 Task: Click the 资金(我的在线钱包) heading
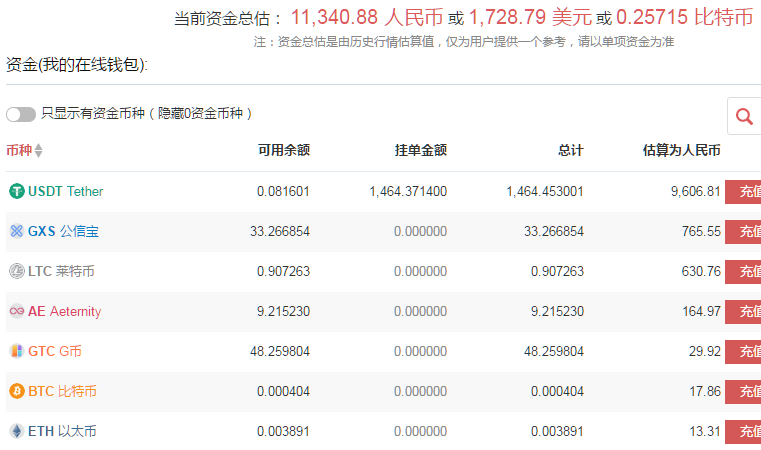coord(77,64)
